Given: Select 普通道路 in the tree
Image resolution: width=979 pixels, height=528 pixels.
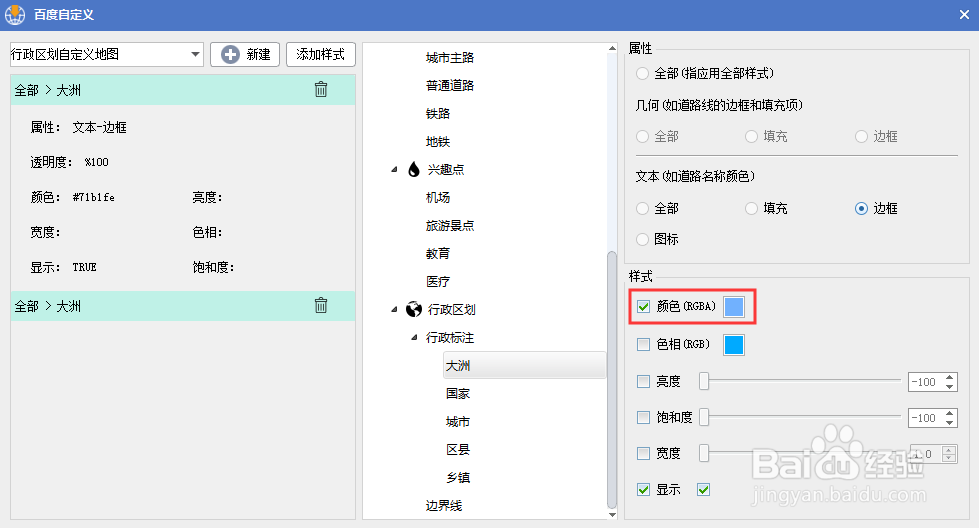Looking at the screenshot, I should click(450, 86).
